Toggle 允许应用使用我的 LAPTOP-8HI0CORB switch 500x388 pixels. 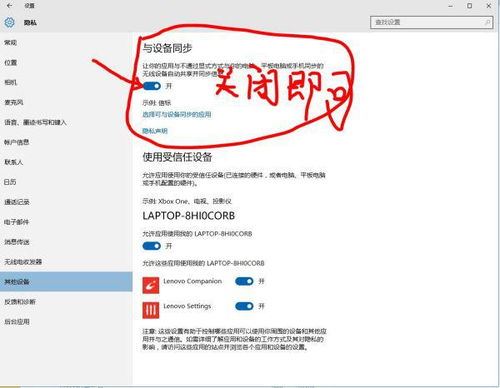152,246
